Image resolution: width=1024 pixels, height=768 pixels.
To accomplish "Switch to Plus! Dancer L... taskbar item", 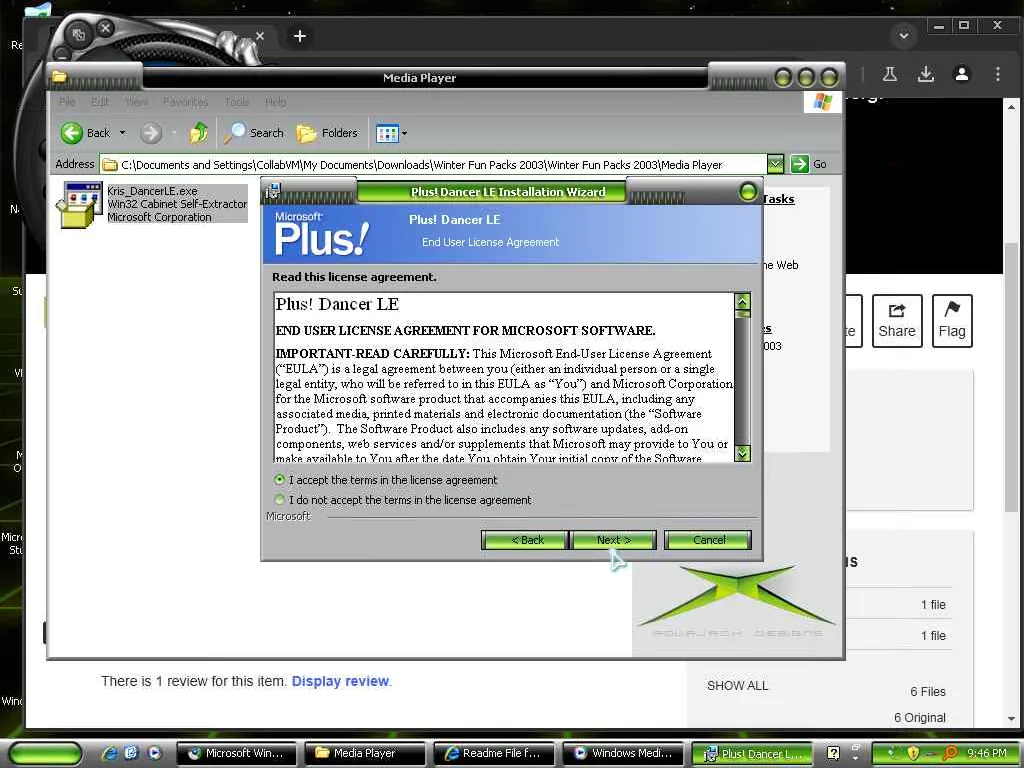I will point(752,753).
